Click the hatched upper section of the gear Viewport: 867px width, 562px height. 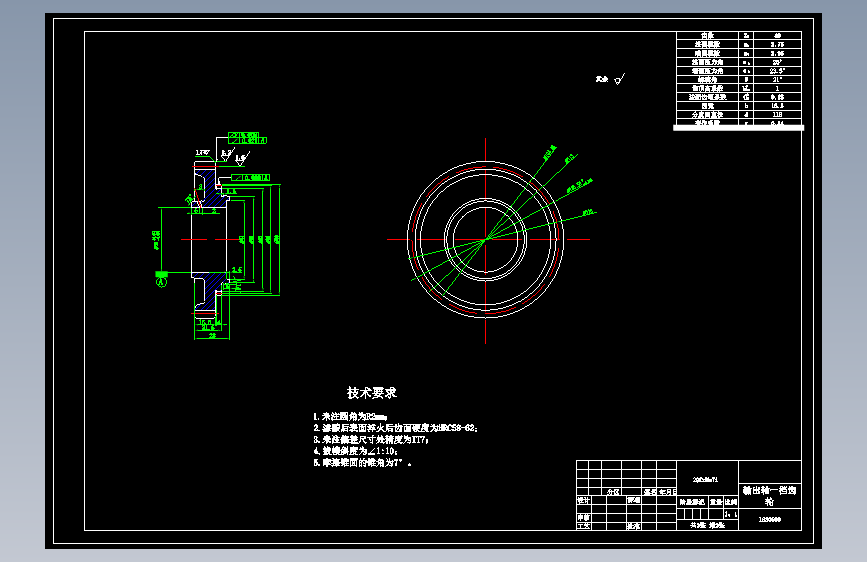pyautogui.click(x=210, y=188)
